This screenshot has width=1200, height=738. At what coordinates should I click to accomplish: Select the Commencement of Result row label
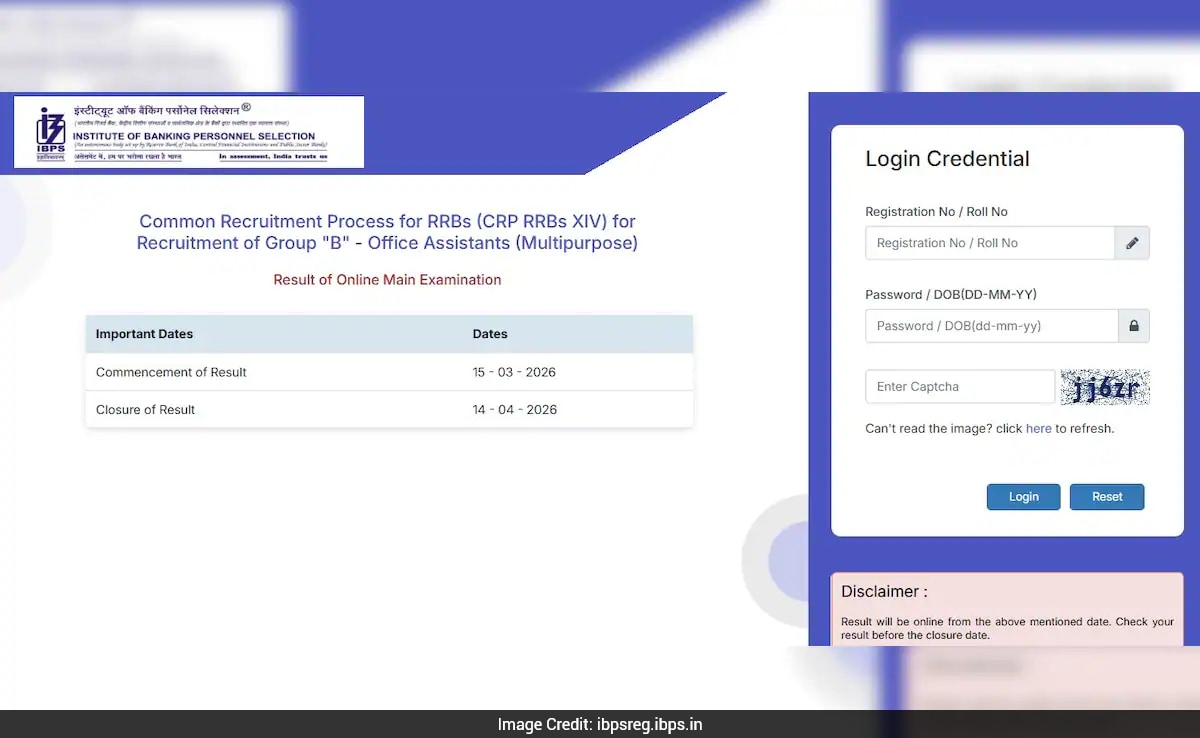[x=171, y=372]
